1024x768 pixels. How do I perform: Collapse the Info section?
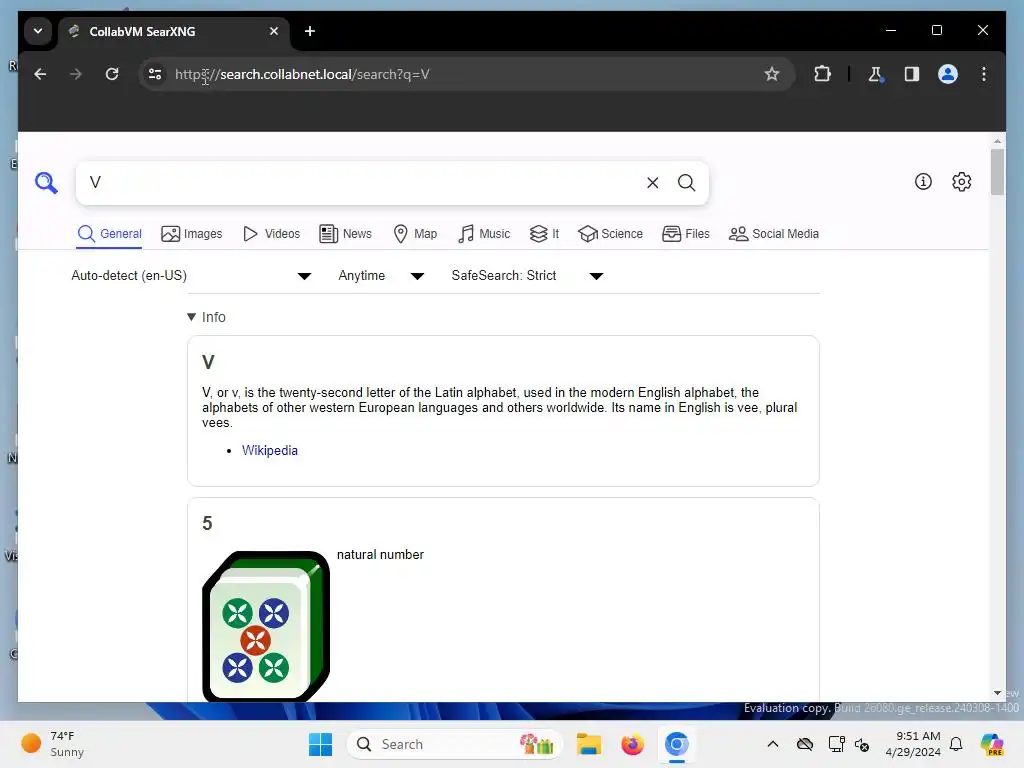pyautogui.click(x=206, y=317)
